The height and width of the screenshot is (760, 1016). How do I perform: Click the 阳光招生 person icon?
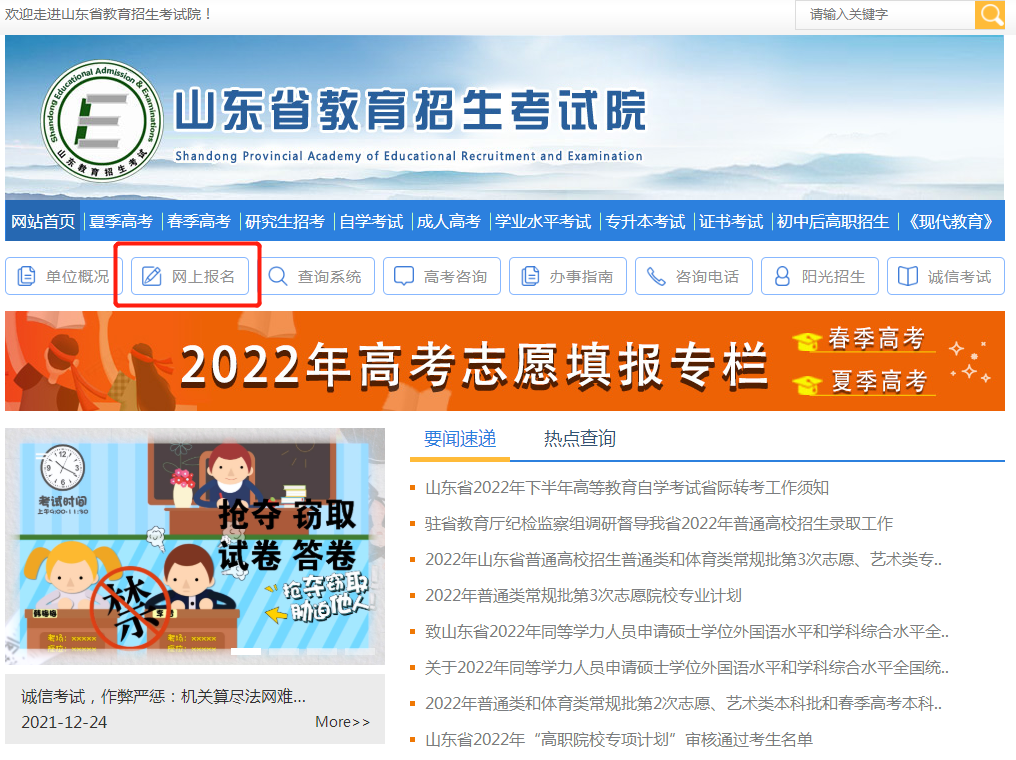780,276
